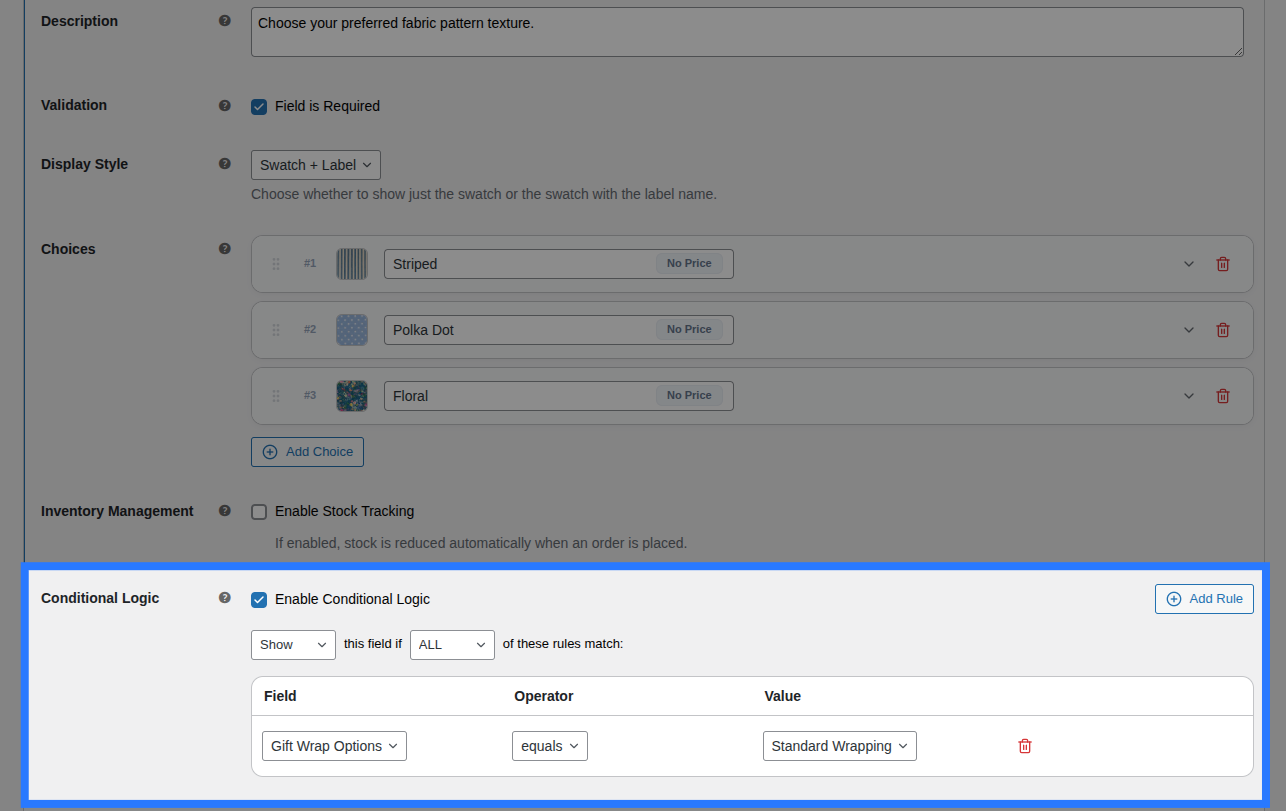Open the Show action dropdown
Image resolution: width=1286 pixels, height=811 pixels.
click(x=293, y=645)
